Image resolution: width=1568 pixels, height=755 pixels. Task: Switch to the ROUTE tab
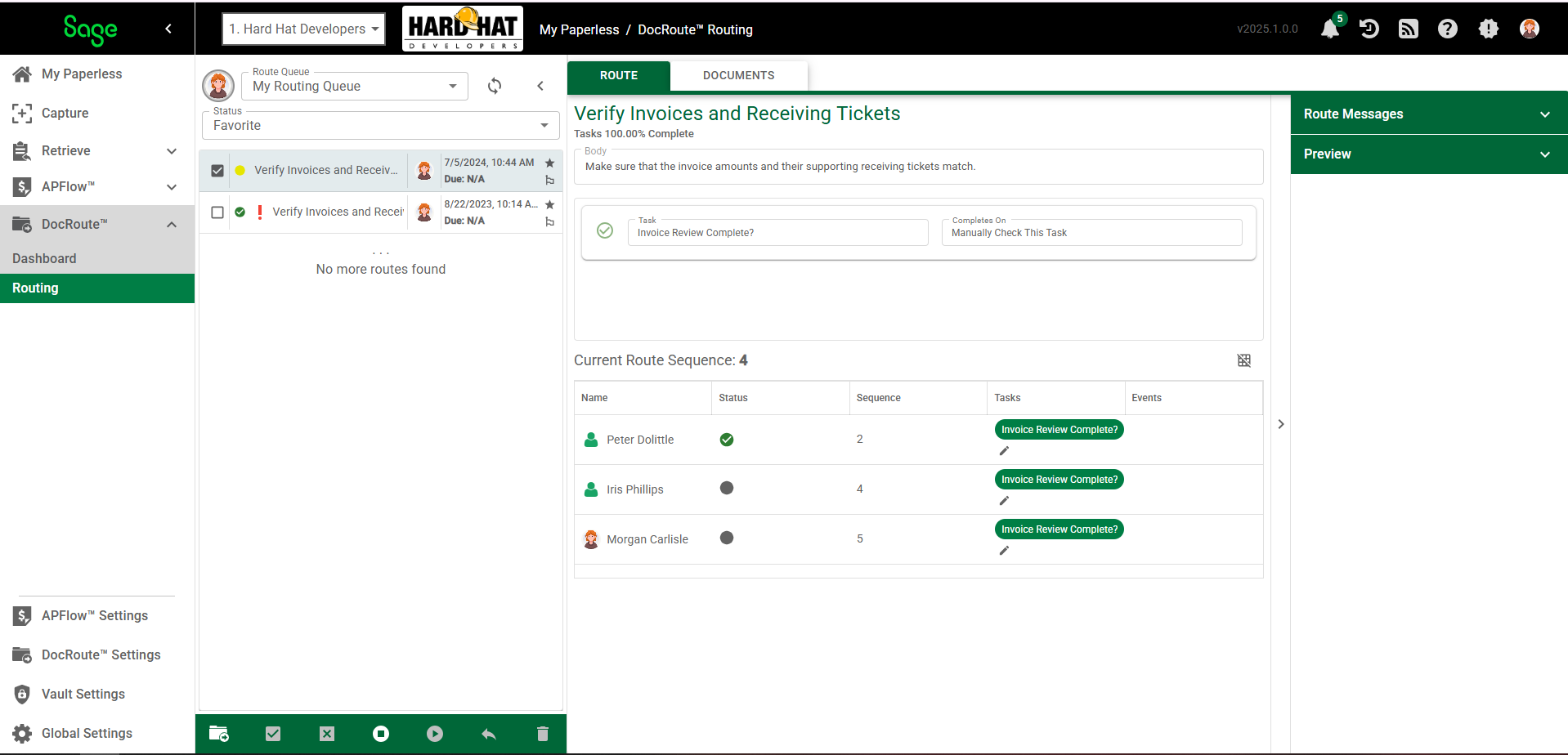619,75
